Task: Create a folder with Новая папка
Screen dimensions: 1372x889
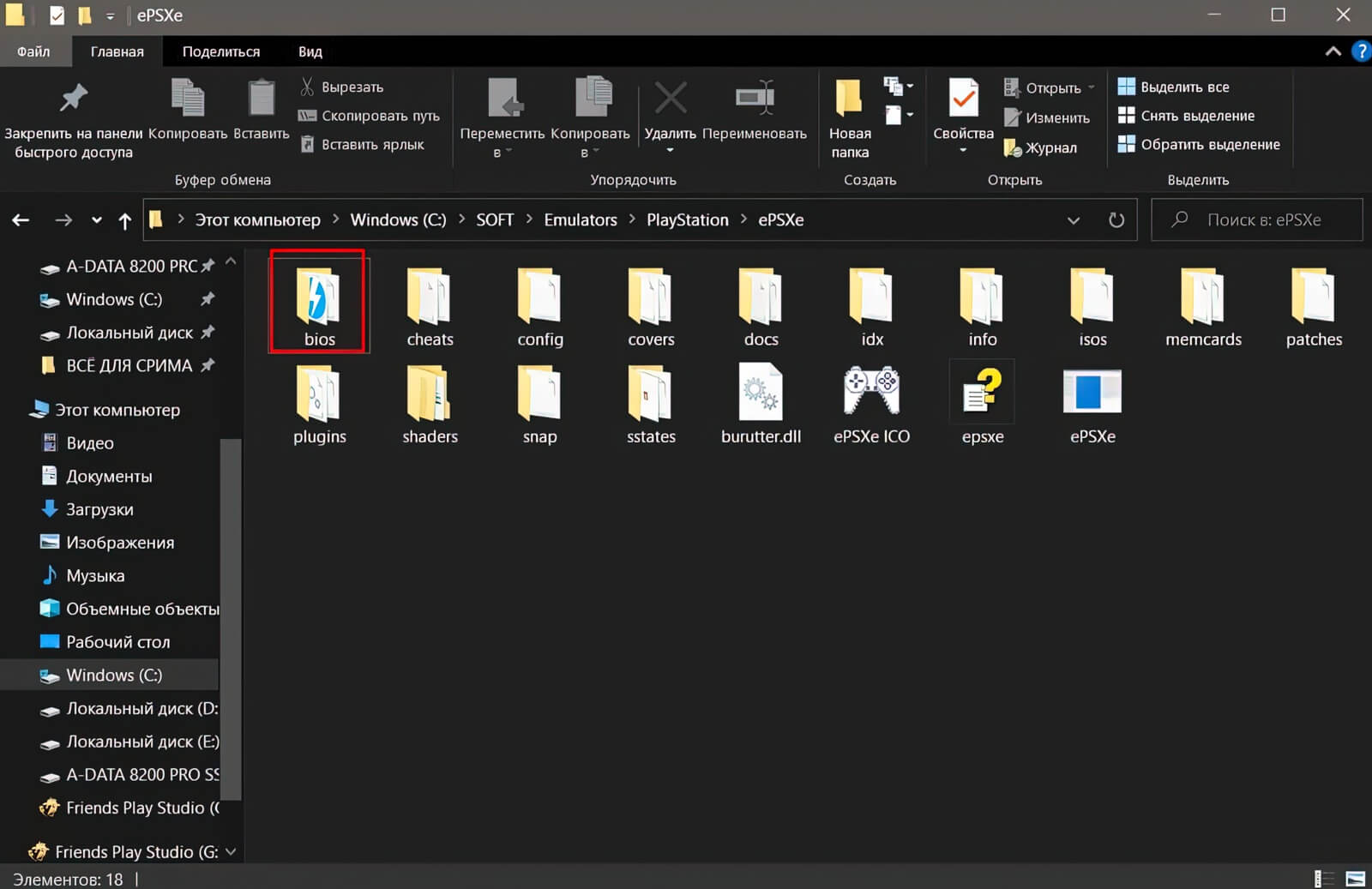Action: pos(850,118)
